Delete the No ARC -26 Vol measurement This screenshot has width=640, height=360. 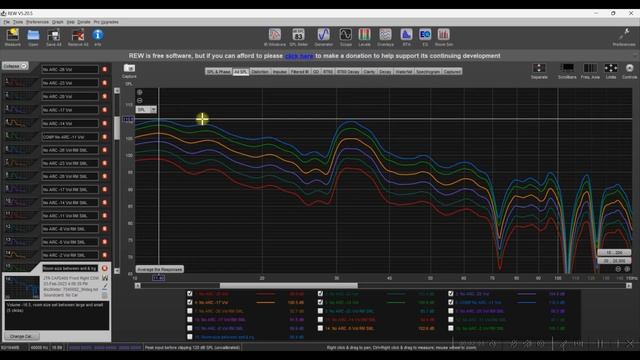pos(104,69)
